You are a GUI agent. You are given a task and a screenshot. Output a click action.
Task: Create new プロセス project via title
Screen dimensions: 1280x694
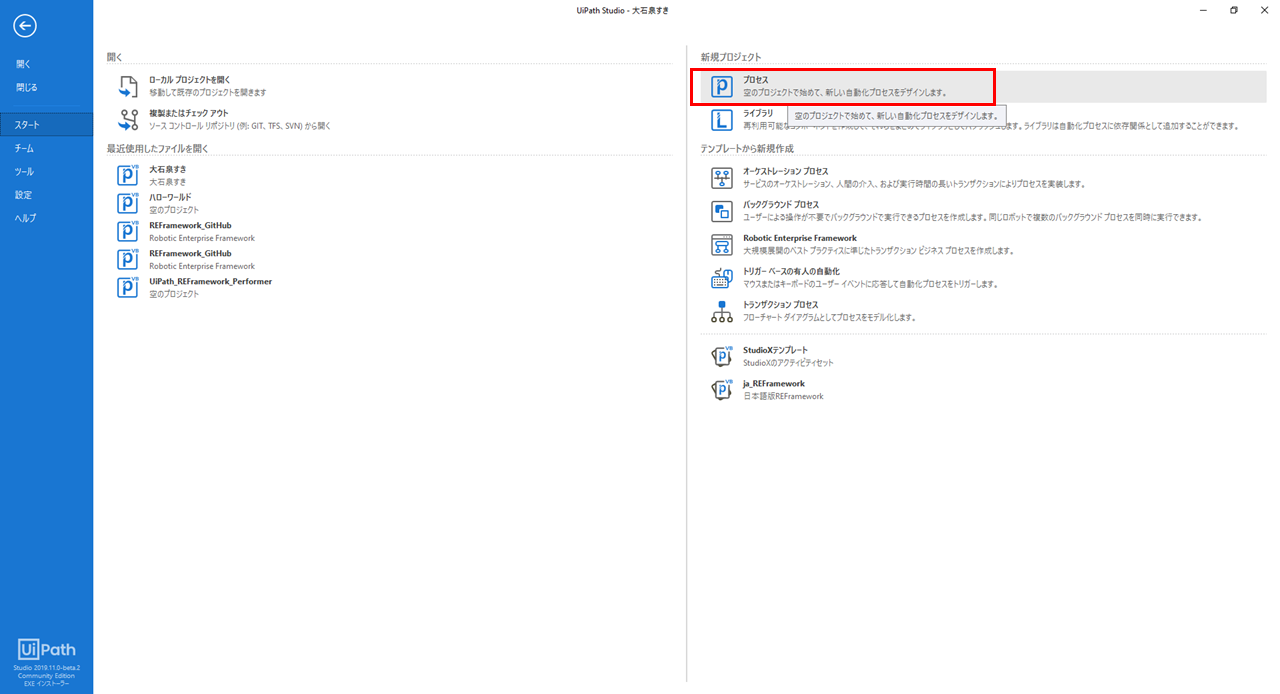(756, 80)
